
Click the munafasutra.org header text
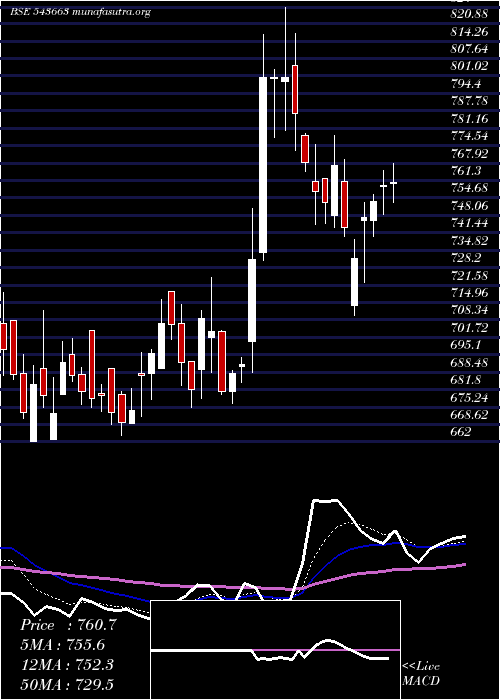coord(111,12)
